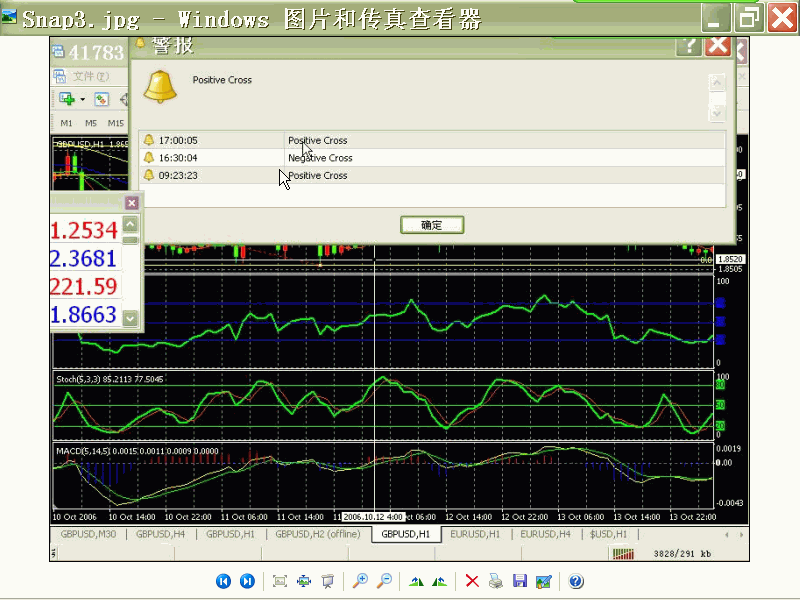Switch to the EURUSD,H1 chart tab
The width and height of the screenshot is (800, 600).
pyautogui.click(x=475, y=534)
